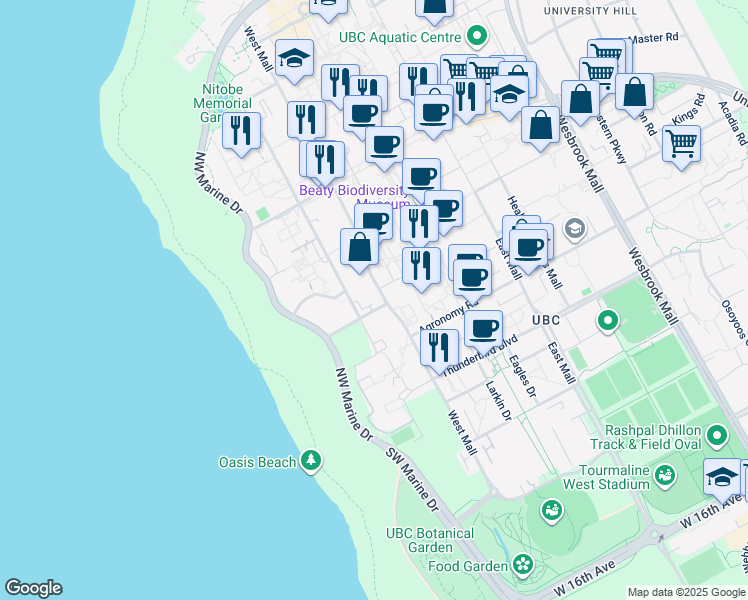Image resolution: width=748 pixels, height=600 pixels.
Task: Click shopping bag marker nearest Kings Rd
Action: 634,94
